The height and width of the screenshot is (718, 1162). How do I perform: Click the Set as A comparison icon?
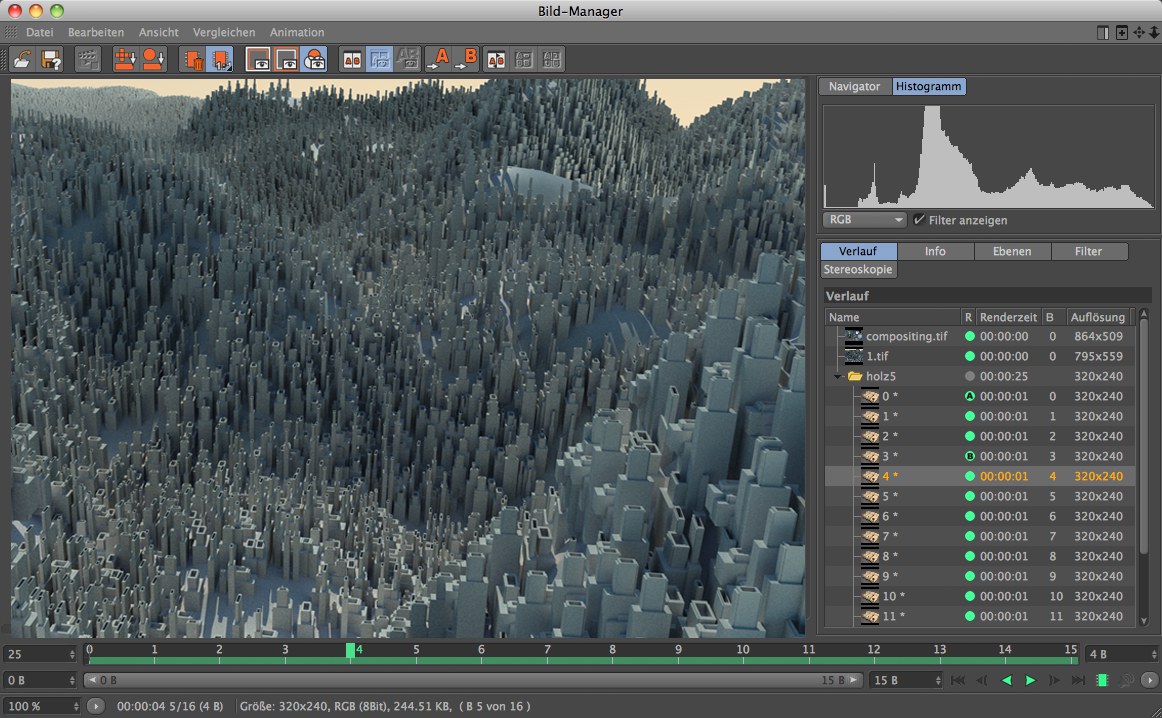438,59
